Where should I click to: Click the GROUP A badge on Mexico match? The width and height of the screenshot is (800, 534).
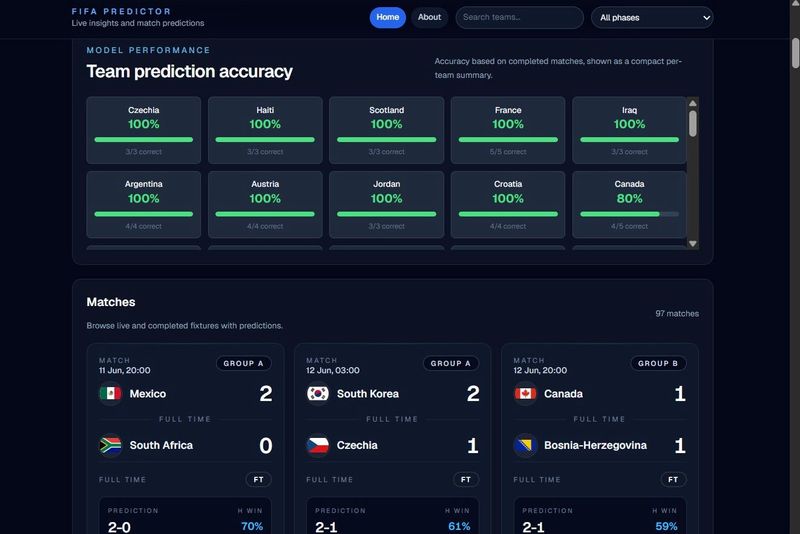(243, 363)
